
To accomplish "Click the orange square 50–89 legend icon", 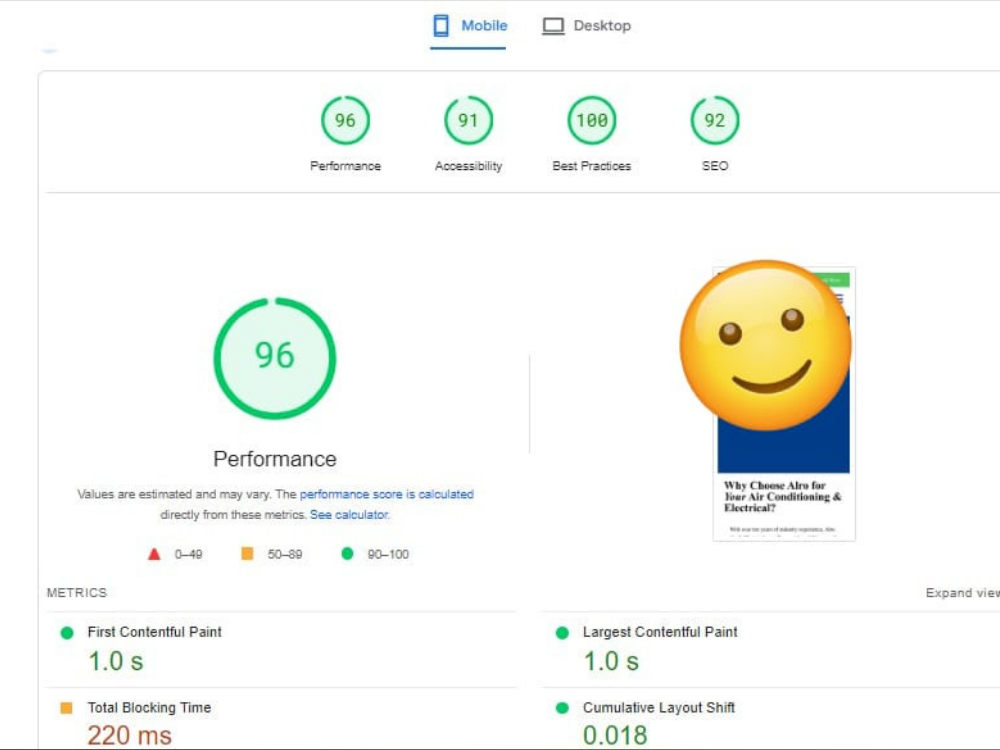I will pyautogui.click(x=247, y=554).
